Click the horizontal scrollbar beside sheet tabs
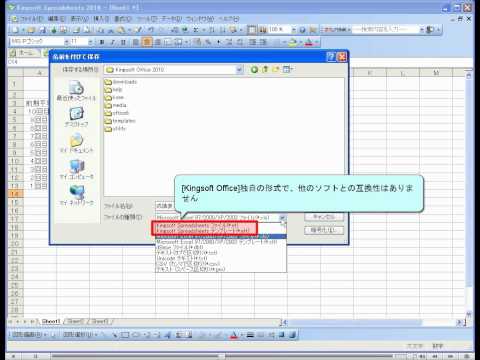 [372, 322]
